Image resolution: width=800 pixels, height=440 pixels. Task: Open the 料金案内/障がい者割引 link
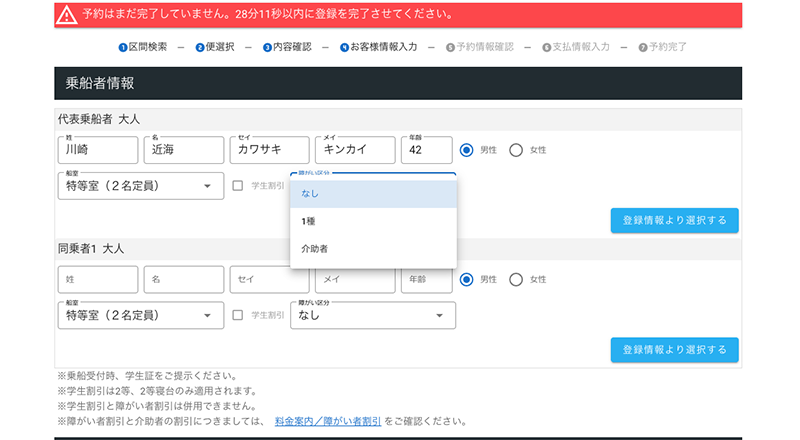(x=327, y=422)
